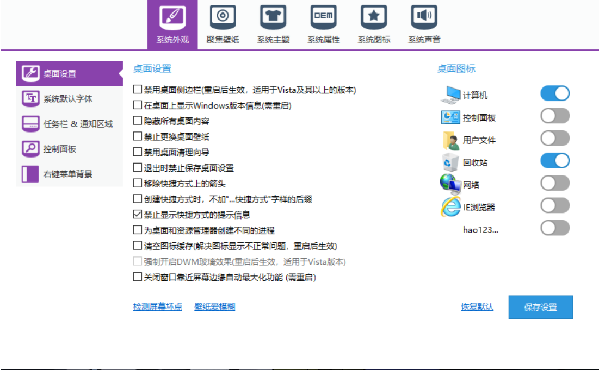
Task: Click the 恢复默认 link
Action: 477,307
